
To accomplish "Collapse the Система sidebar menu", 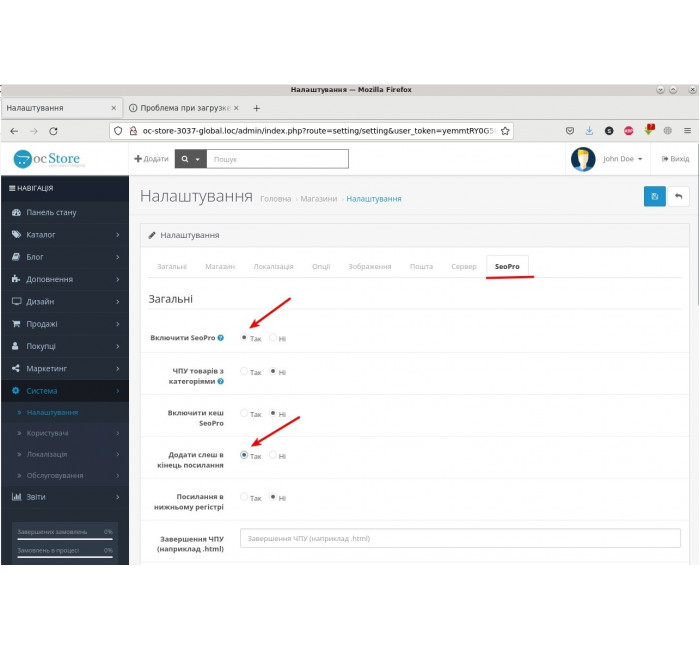I will [x=65, y=391].
